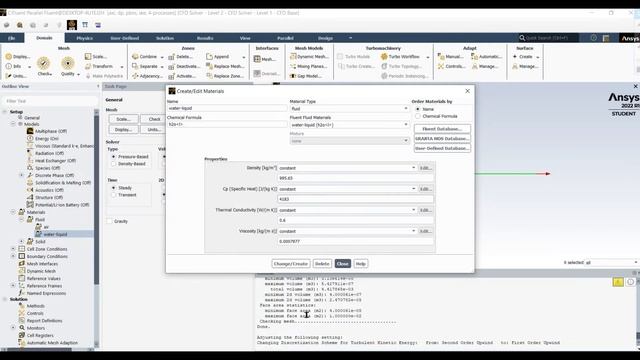Order materials by Chemical Formula
The width and height of the screenshot is (640, 360).
[x=418, y=116]
